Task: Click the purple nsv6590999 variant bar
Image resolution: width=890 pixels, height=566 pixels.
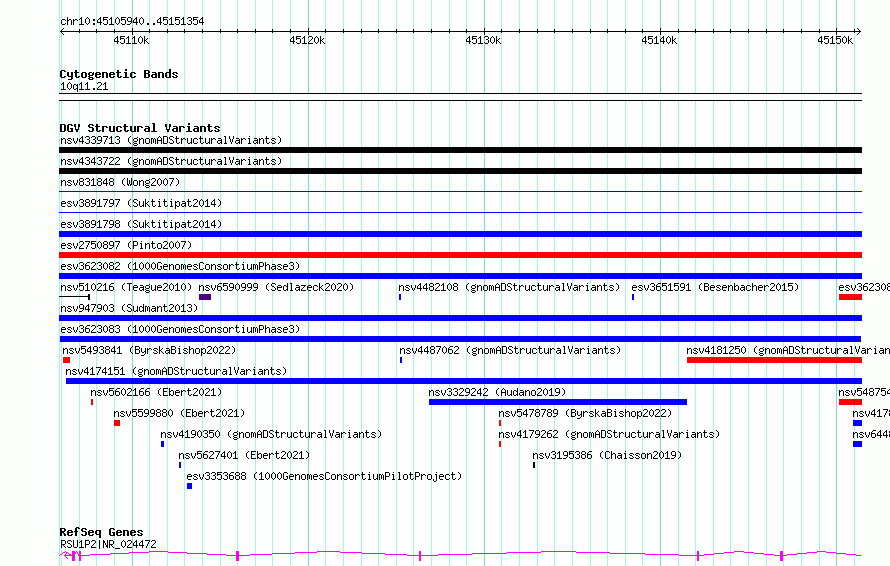Action: point(205,297)
